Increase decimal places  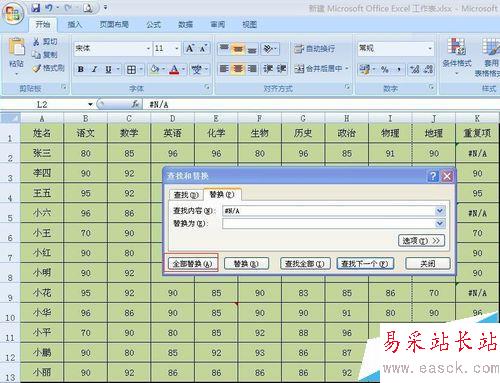(x=415, y=69)
